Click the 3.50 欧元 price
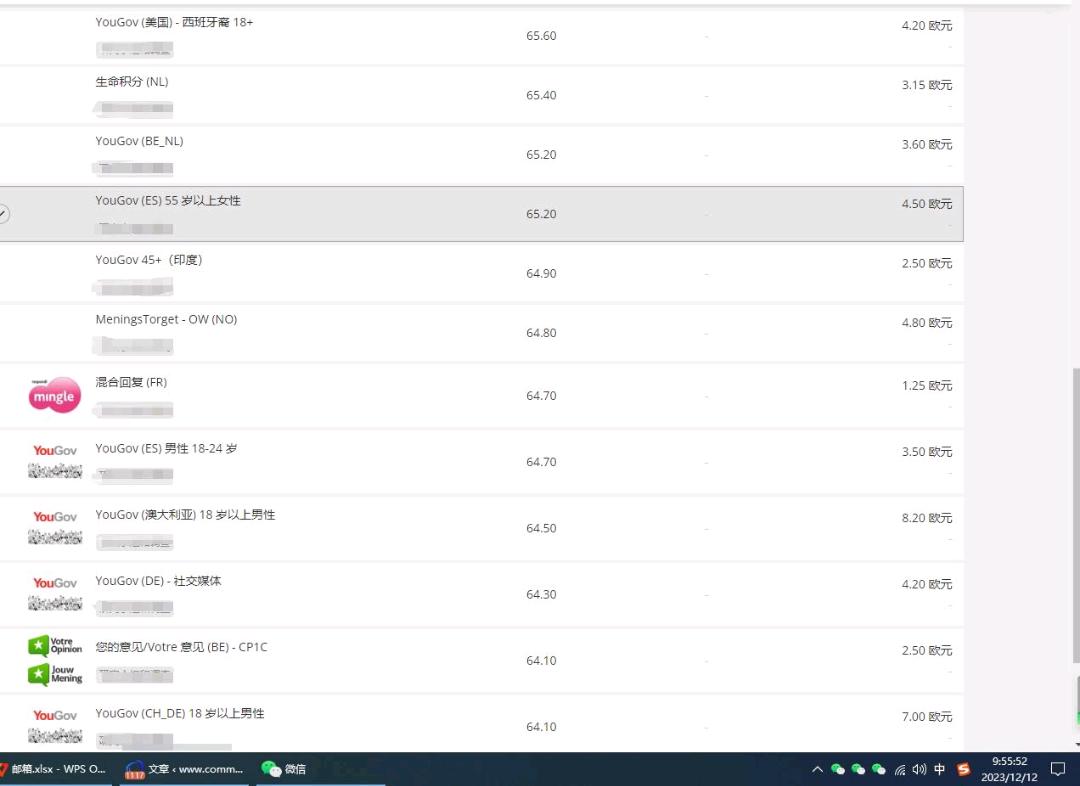The image size is (1080, 786). (x=927, y=452)
